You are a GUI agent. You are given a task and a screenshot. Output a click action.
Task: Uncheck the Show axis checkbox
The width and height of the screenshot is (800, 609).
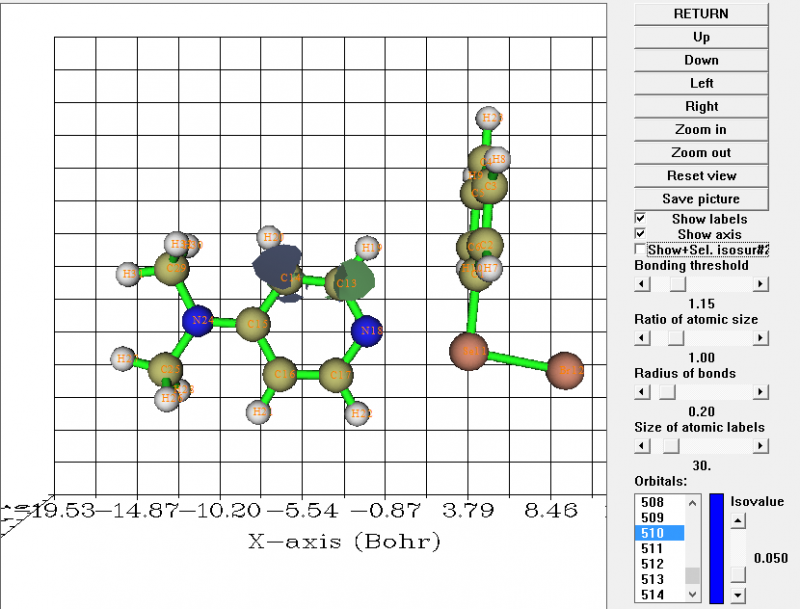pos(640,234)
